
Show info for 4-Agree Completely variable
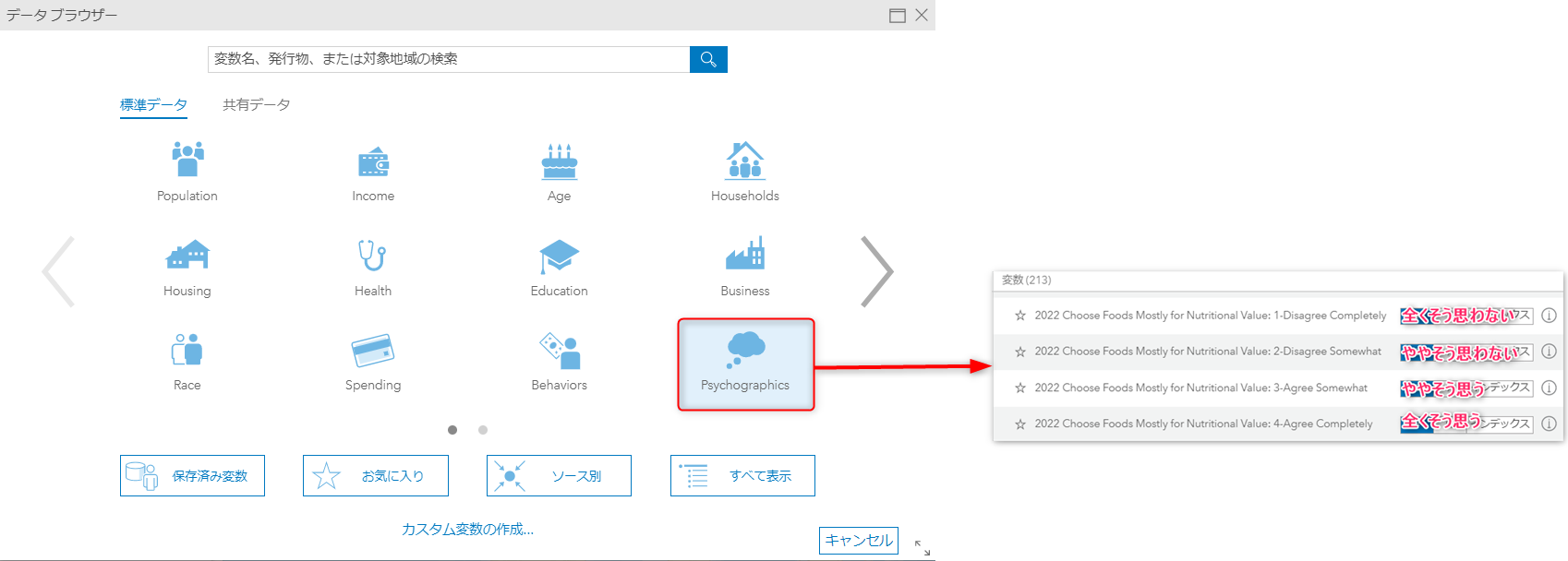[1549, 424]
